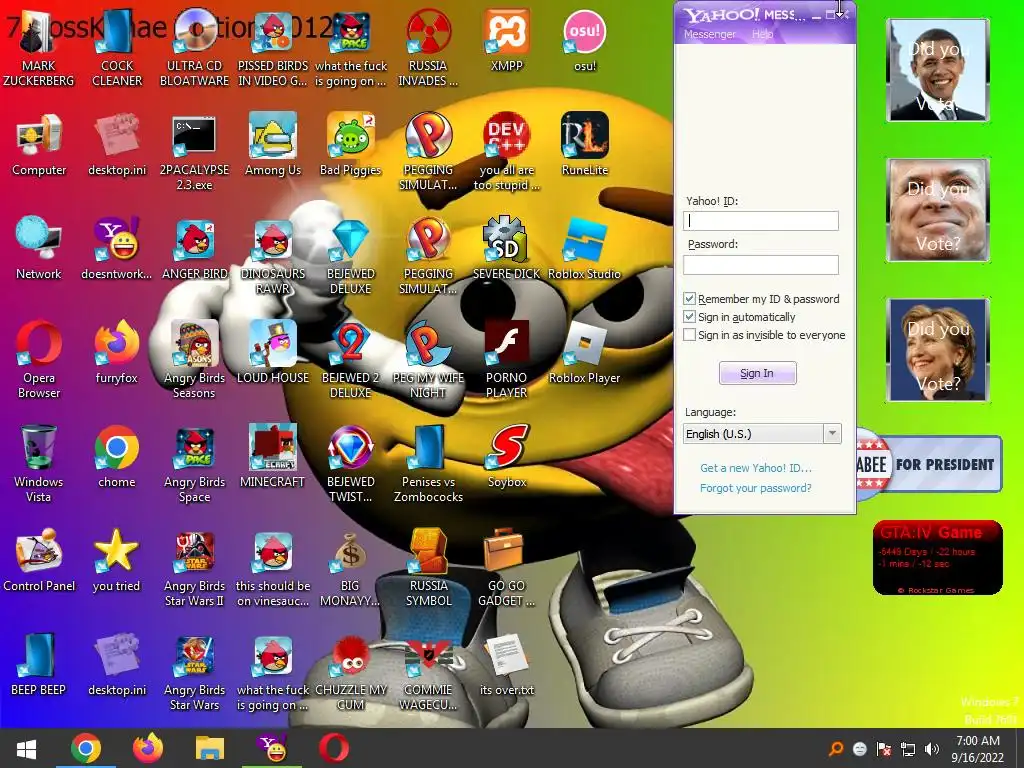
Task: Click into the Password field
Action: coord(761,264)
